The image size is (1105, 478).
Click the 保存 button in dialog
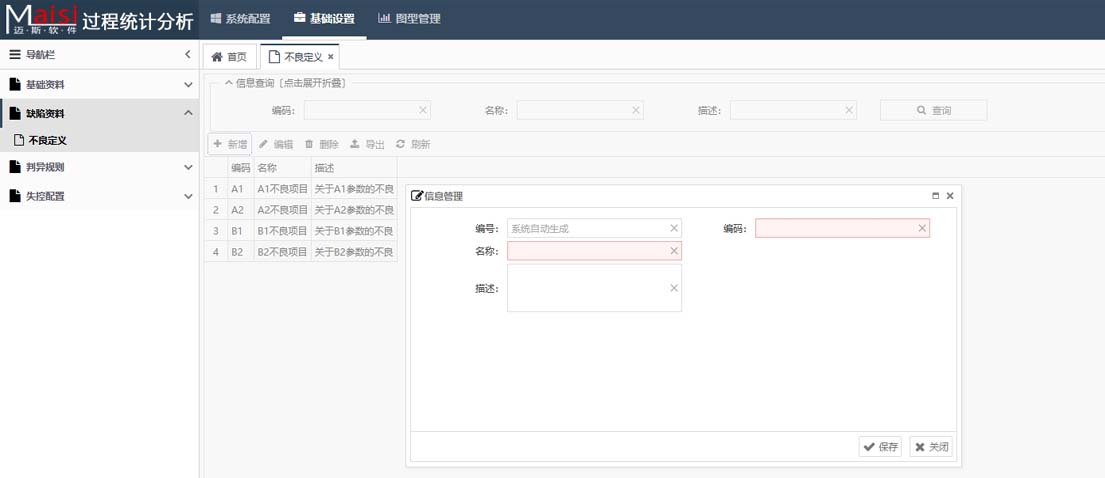point(880,447)
